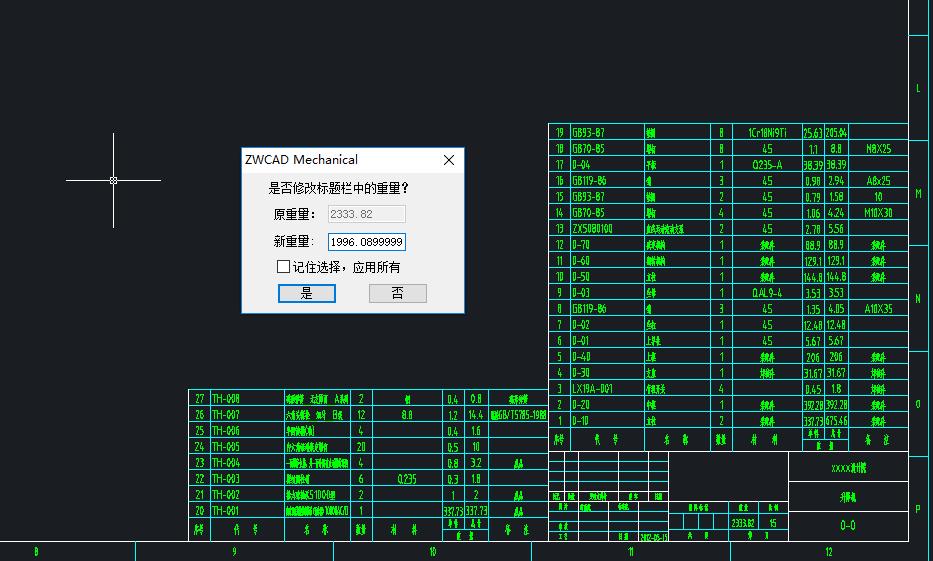
Task: Select the N8X25 remark in row 18
Action: [x=878, y=149]
